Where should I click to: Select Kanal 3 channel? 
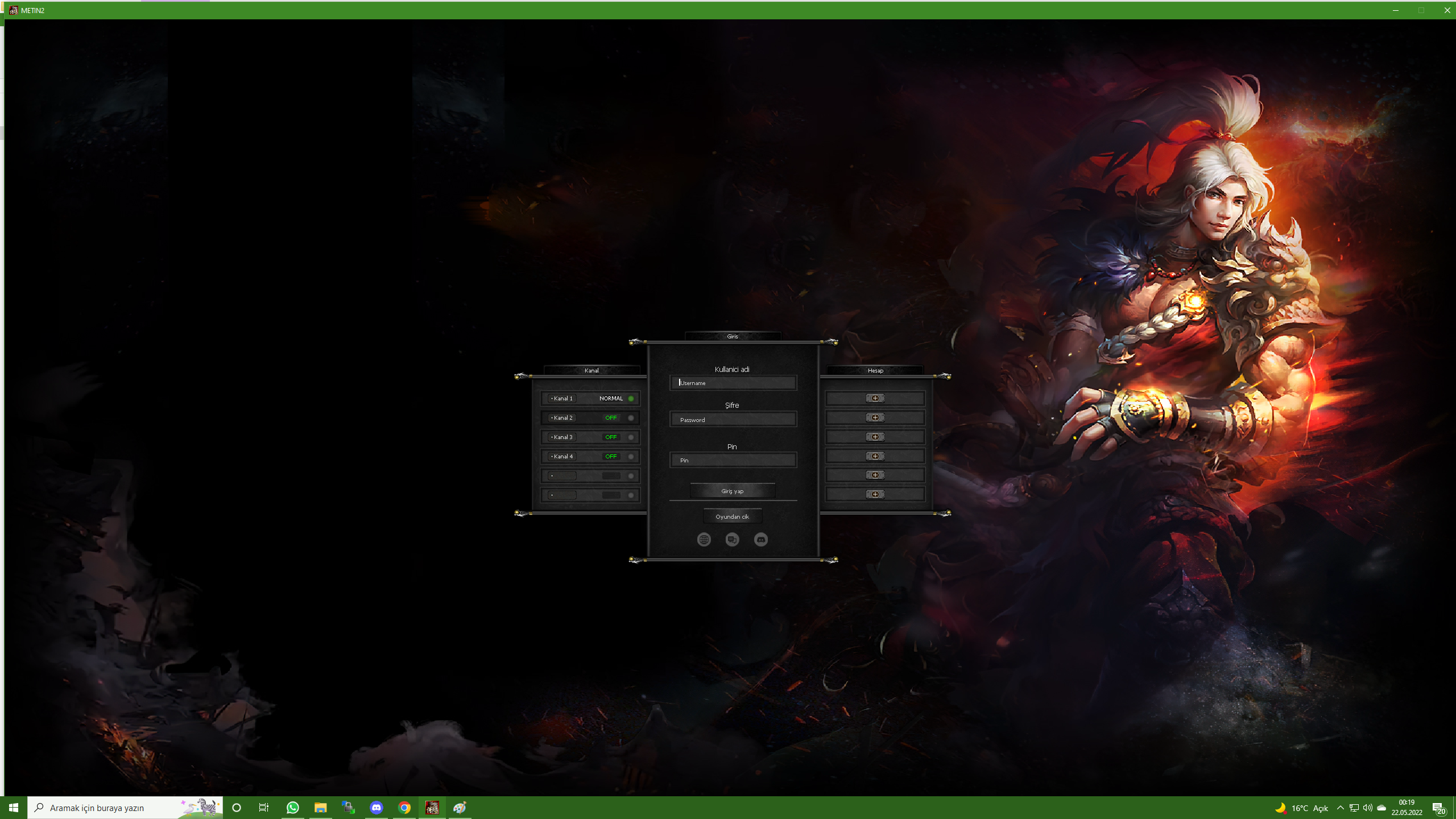point(590,437)
